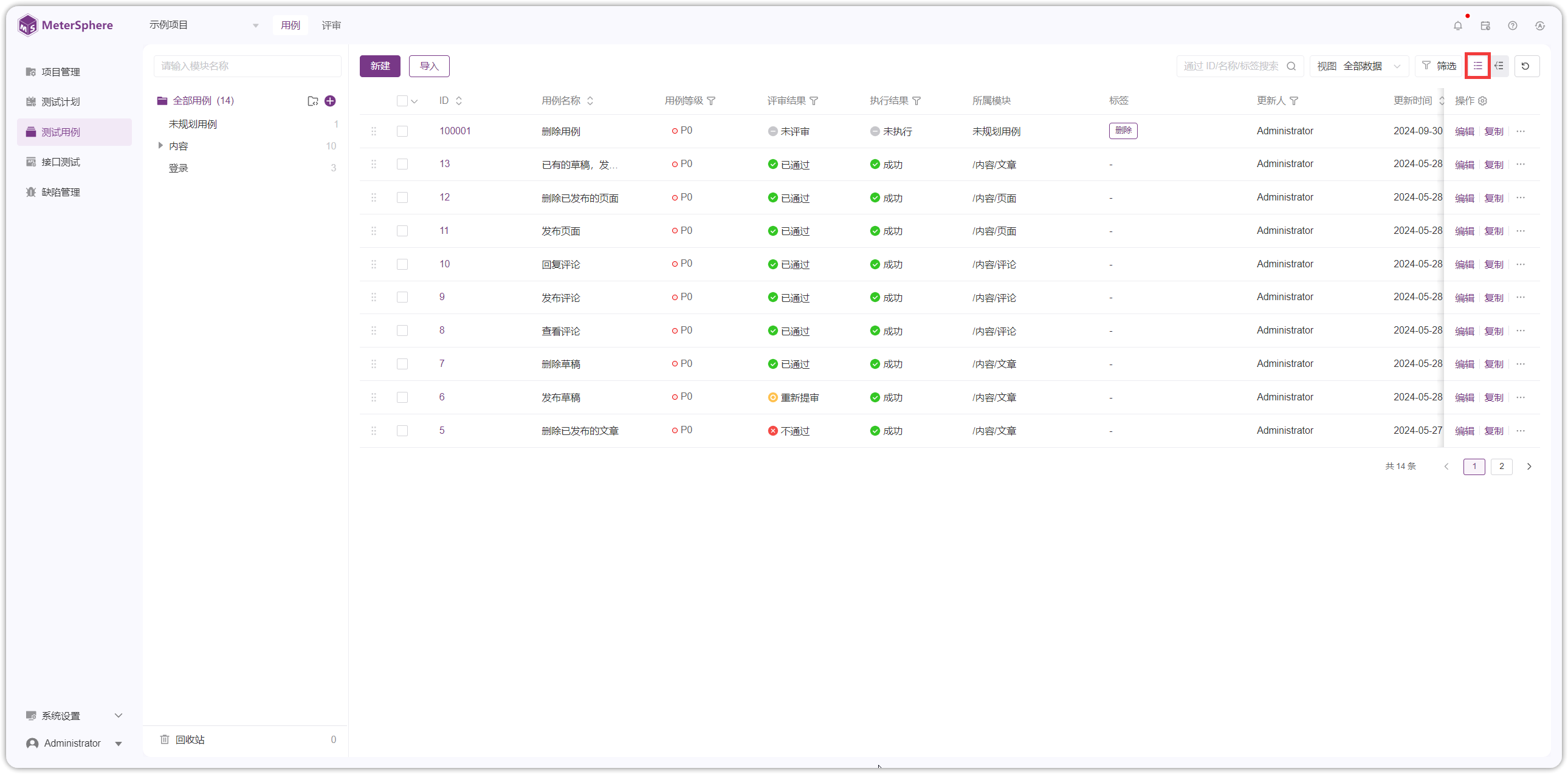Screen dimensions: 1568x774
Task: Select 全部用例 (14) tree root
Action: [204, 101]
